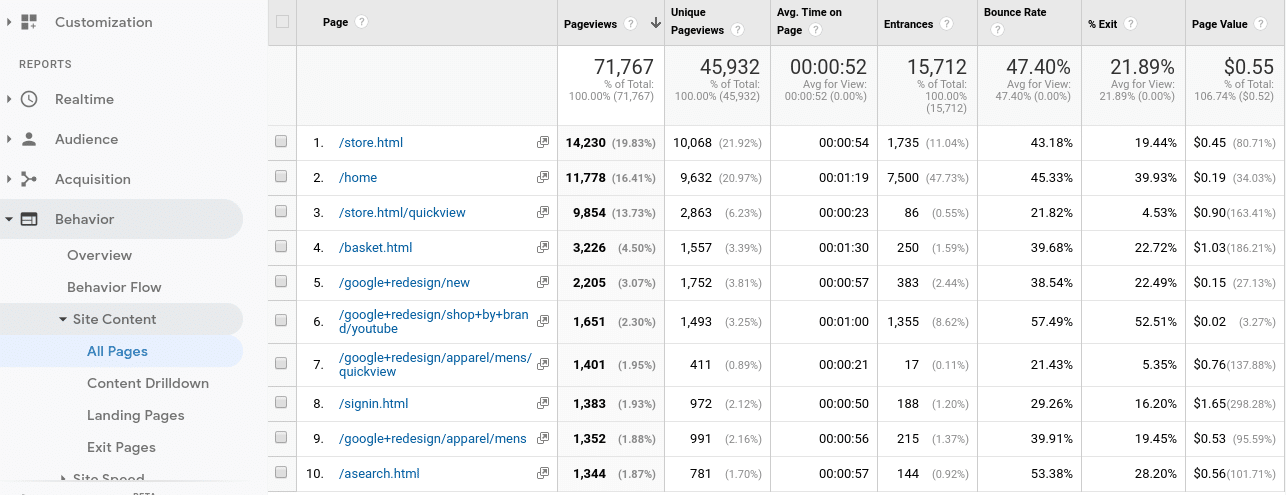
Task: Tick checkbox for /google+redesign/new row
Action: (281, 282)
